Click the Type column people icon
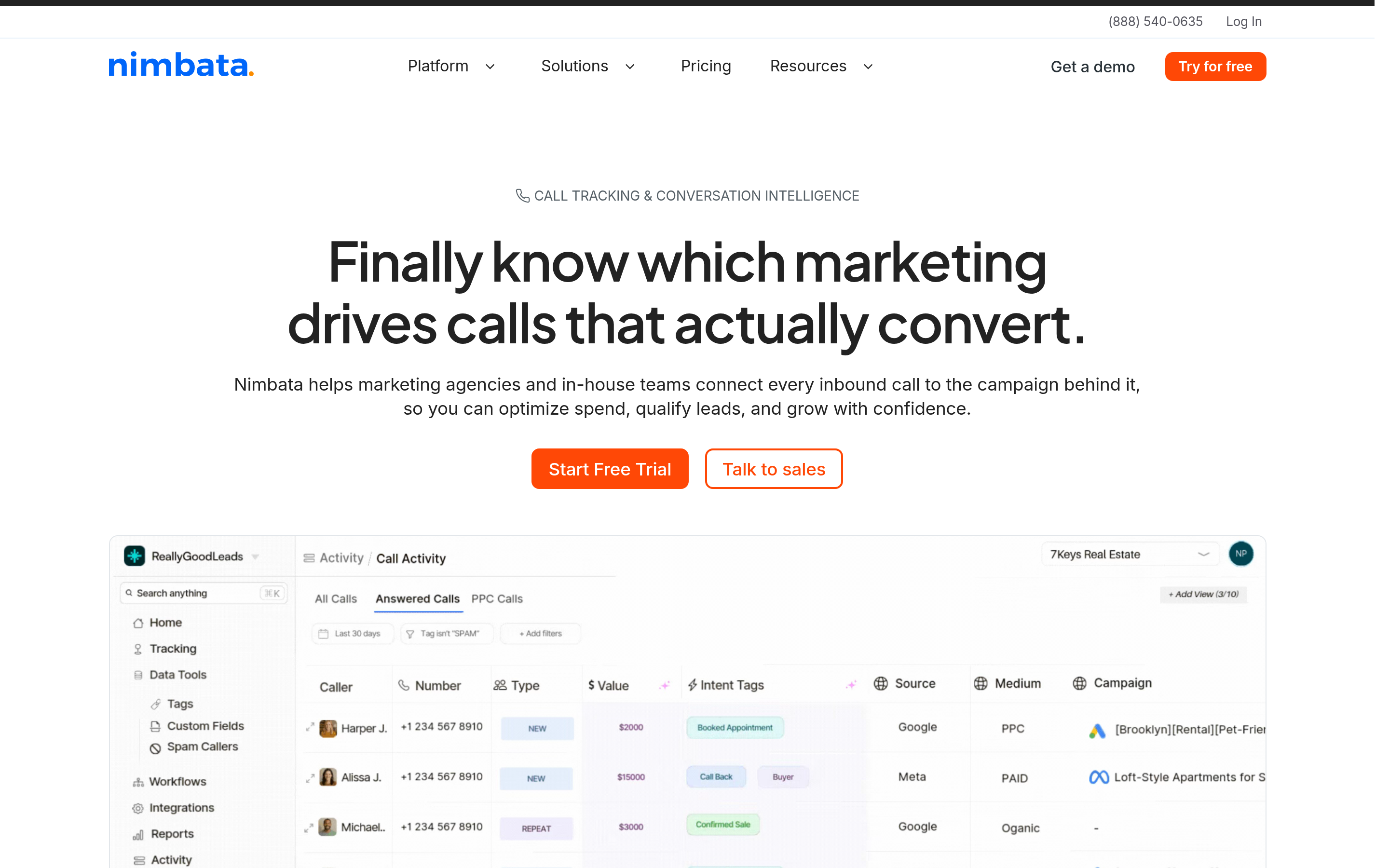 click(x=500, y=685)
